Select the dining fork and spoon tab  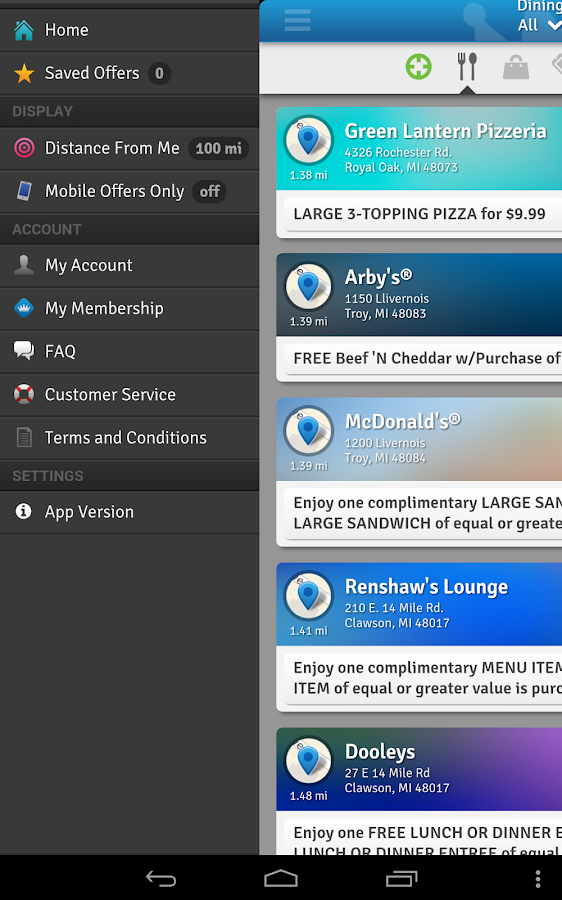coord(467,67)
